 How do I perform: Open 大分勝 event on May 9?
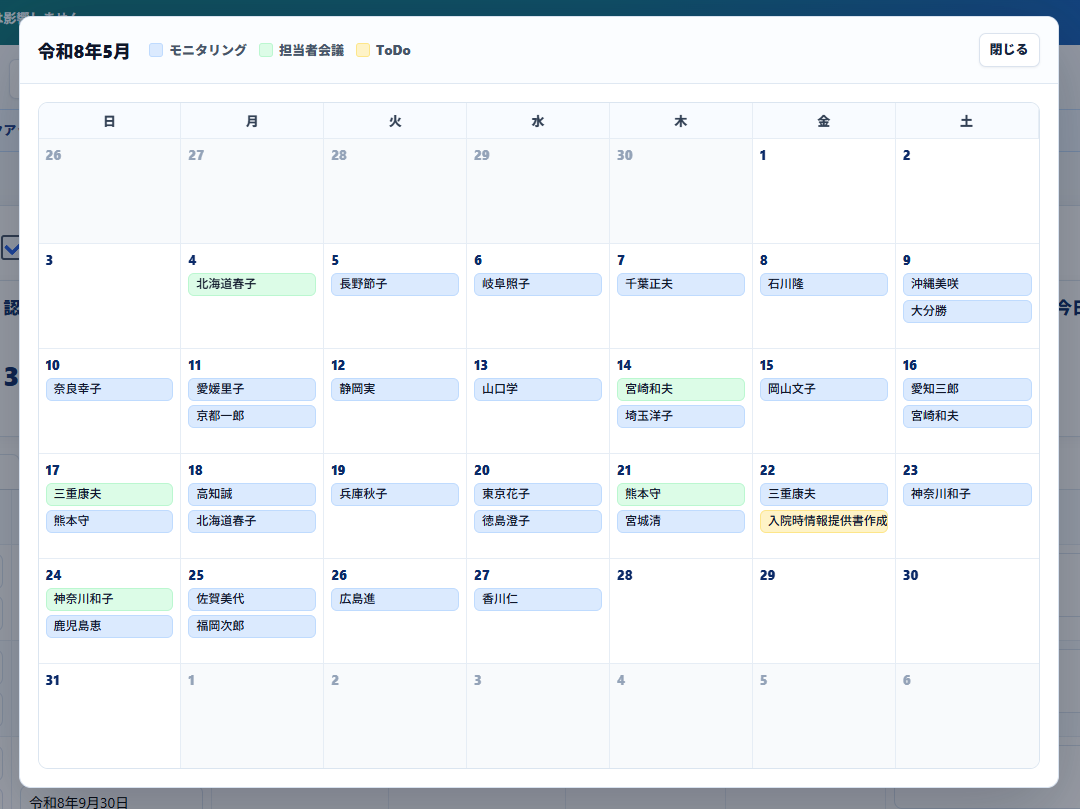pyautogui.click(x=967, y=311)
